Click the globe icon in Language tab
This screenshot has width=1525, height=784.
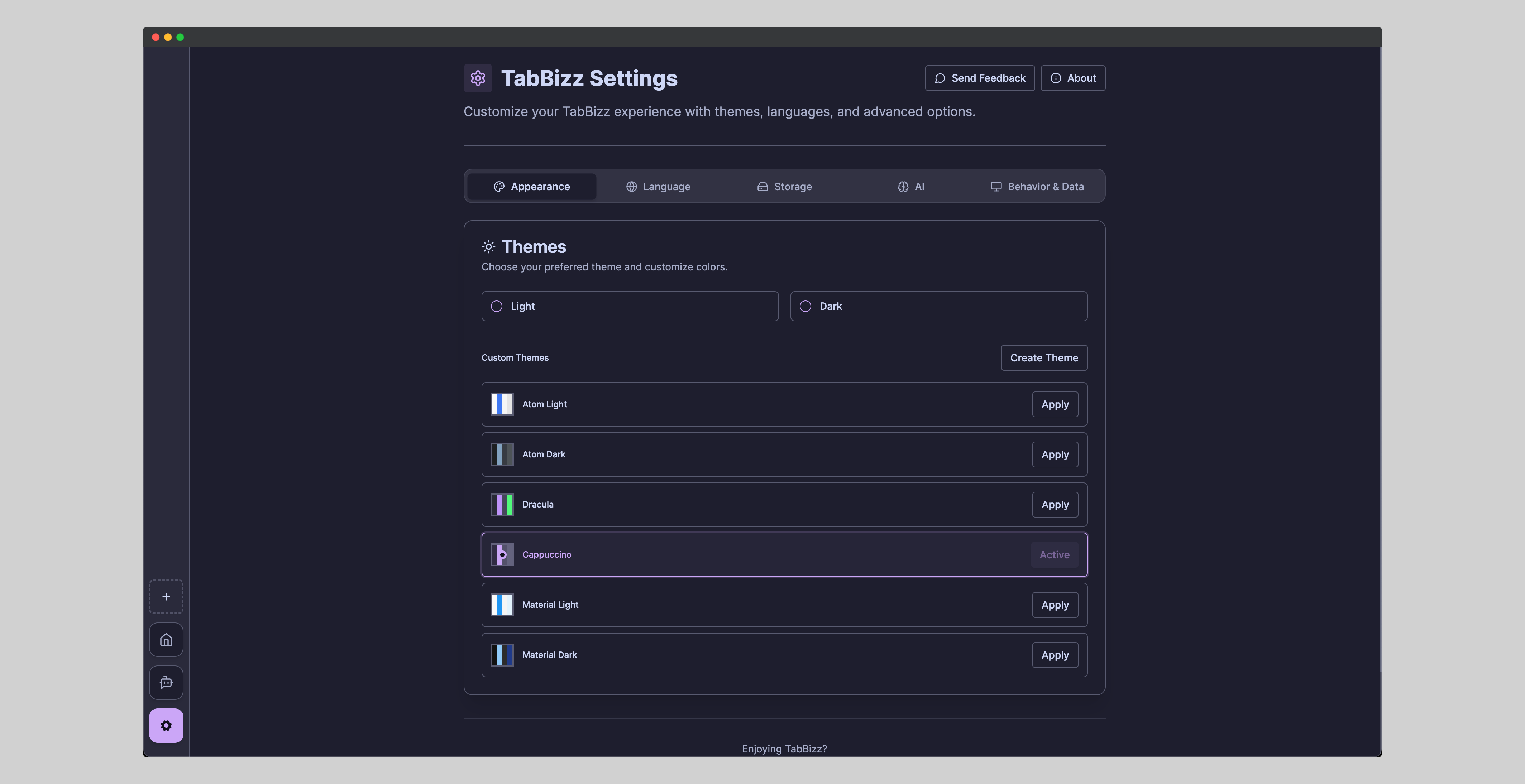632,186
